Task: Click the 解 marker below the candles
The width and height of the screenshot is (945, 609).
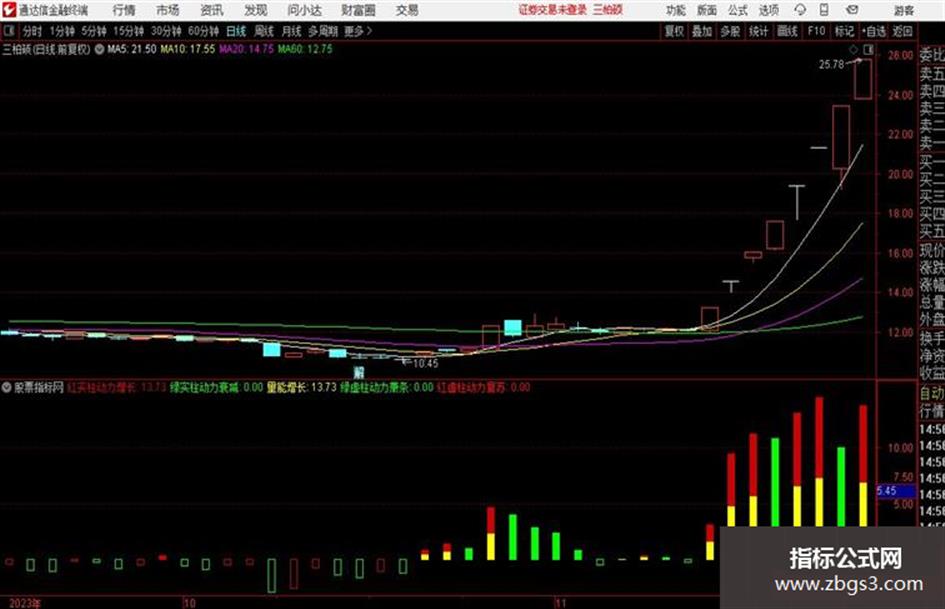Action: point(359,372)
